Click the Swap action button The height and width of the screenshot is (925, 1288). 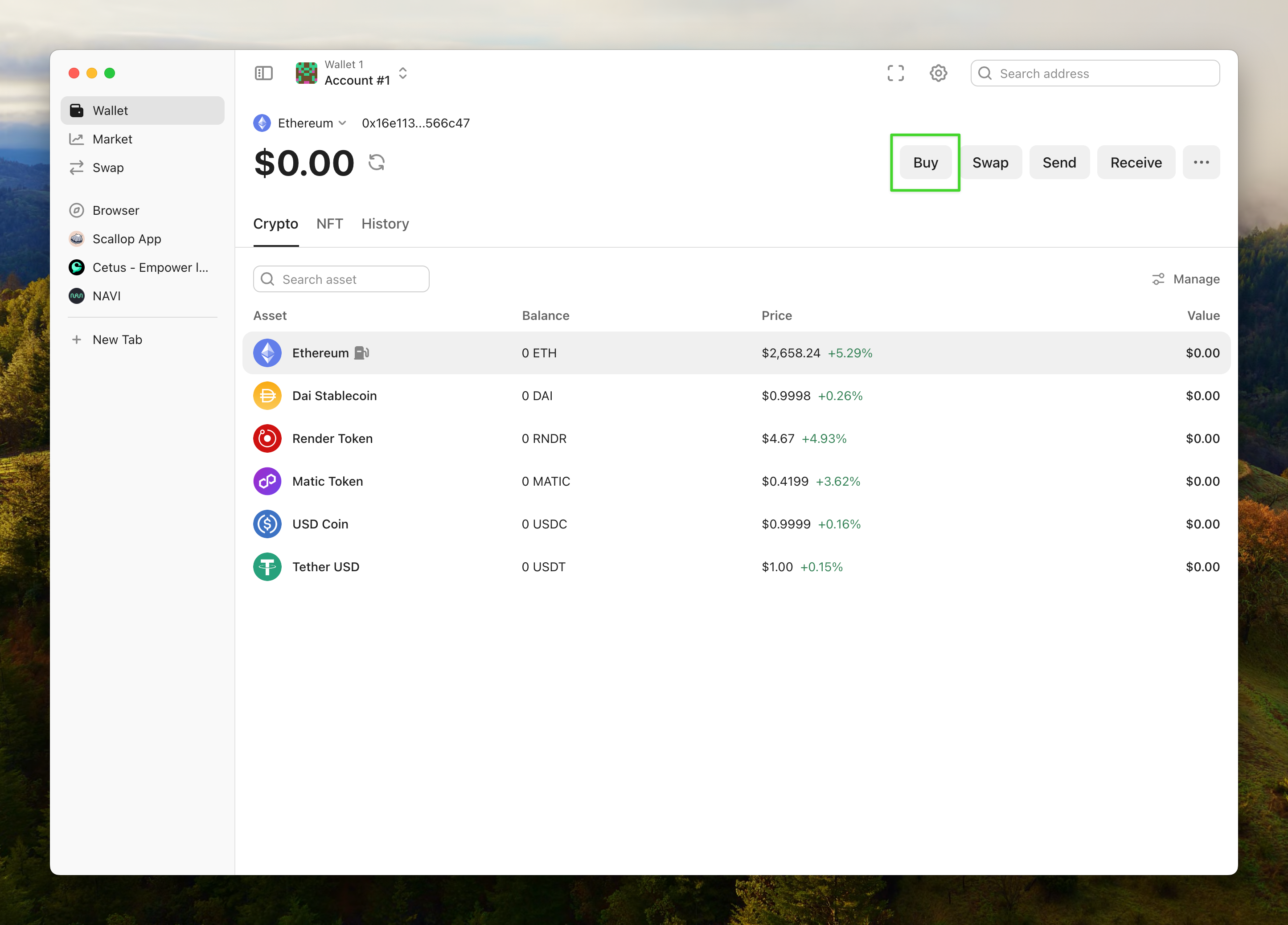[990, 162]
